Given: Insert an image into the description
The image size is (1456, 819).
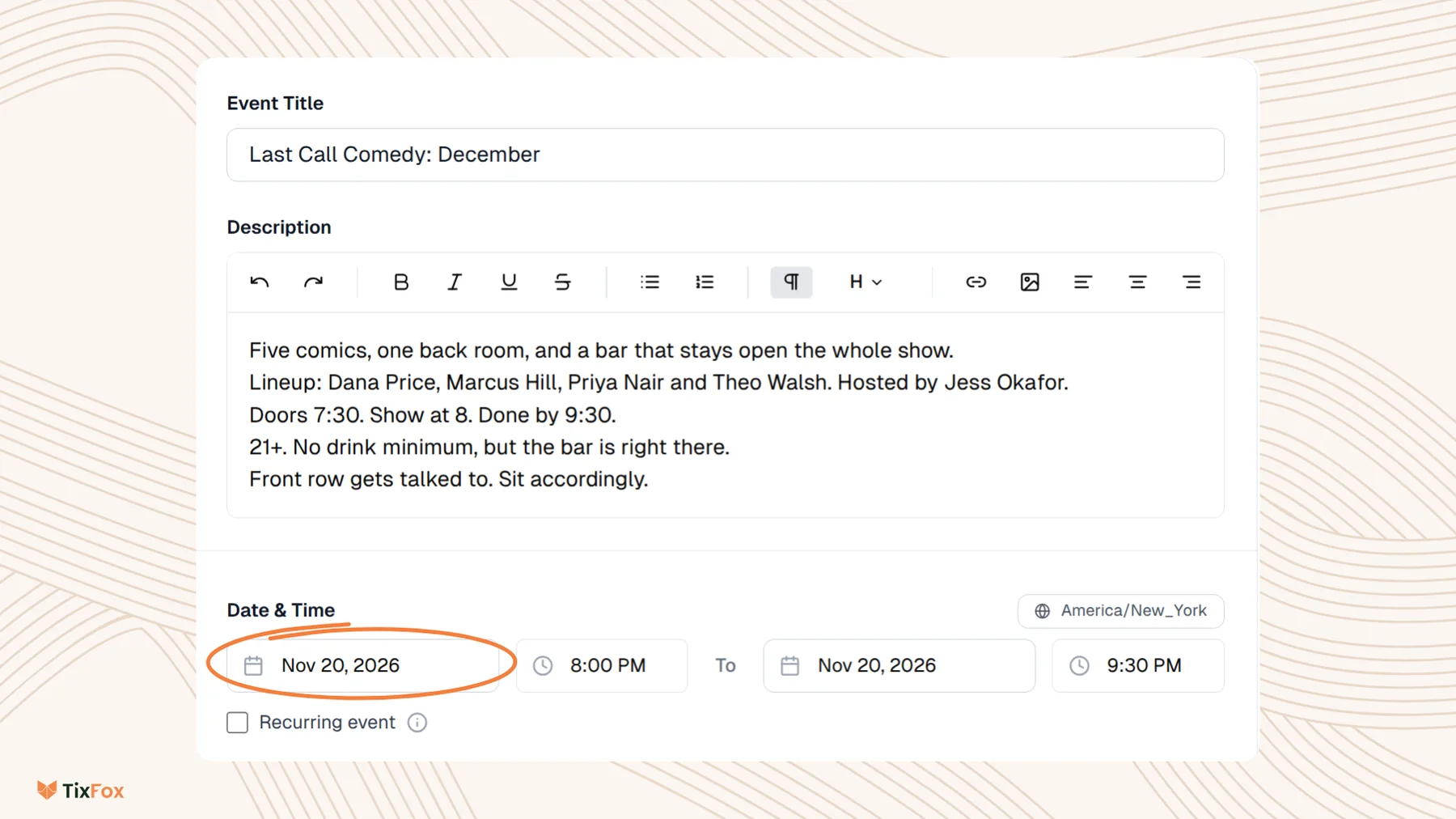Looking at the screenshot, I should [1030, 282].
